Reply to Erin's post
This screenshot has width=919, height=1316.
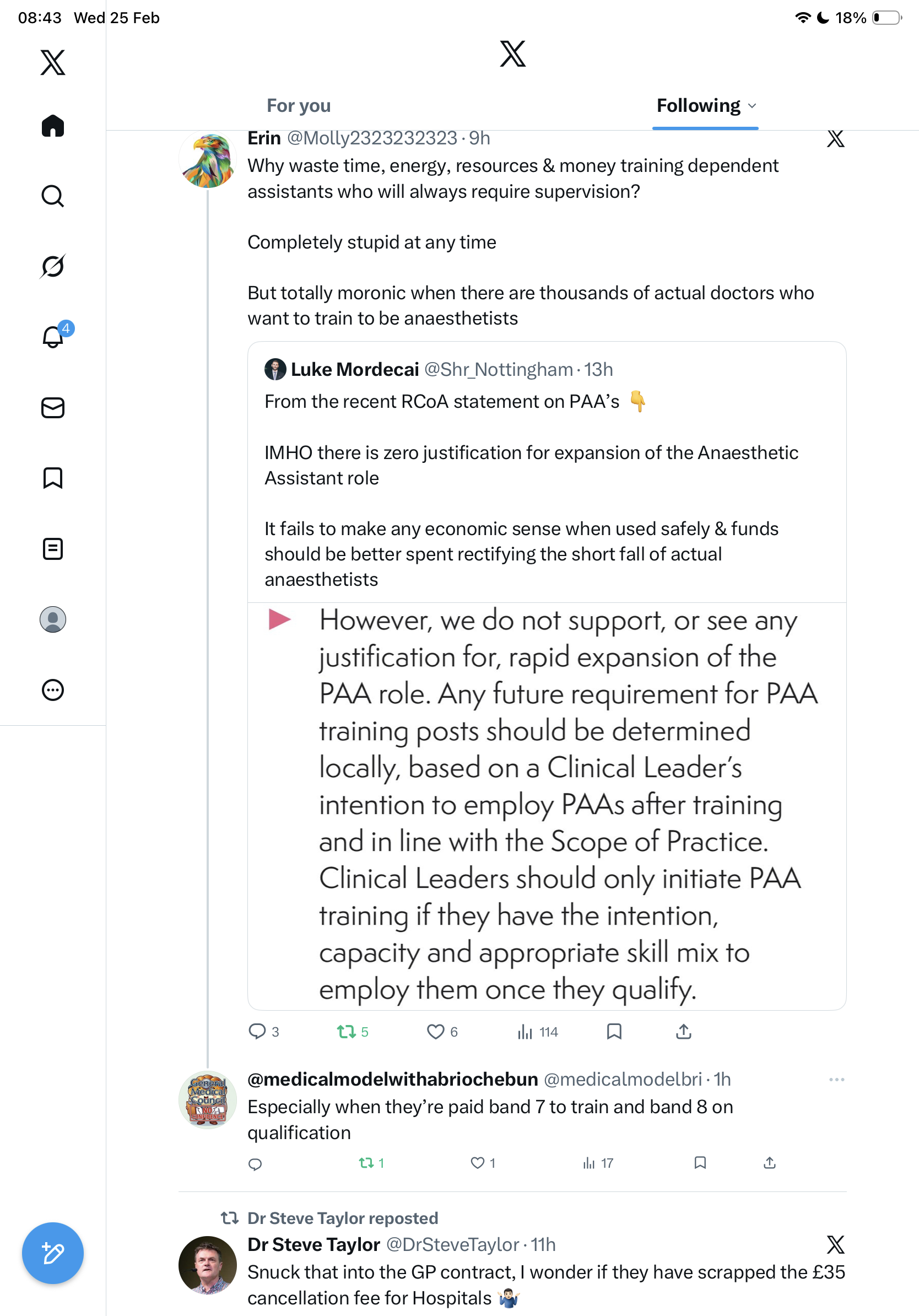[257, 1032]
